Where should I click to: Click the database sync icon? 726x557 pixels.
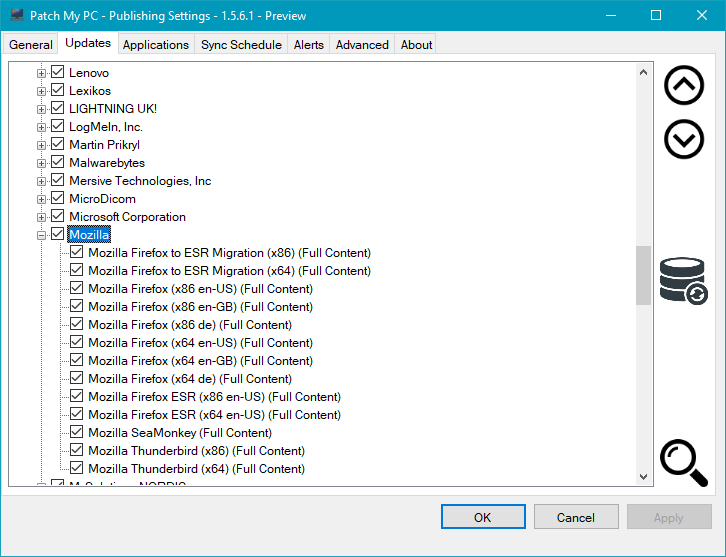[x=684, y=280]
